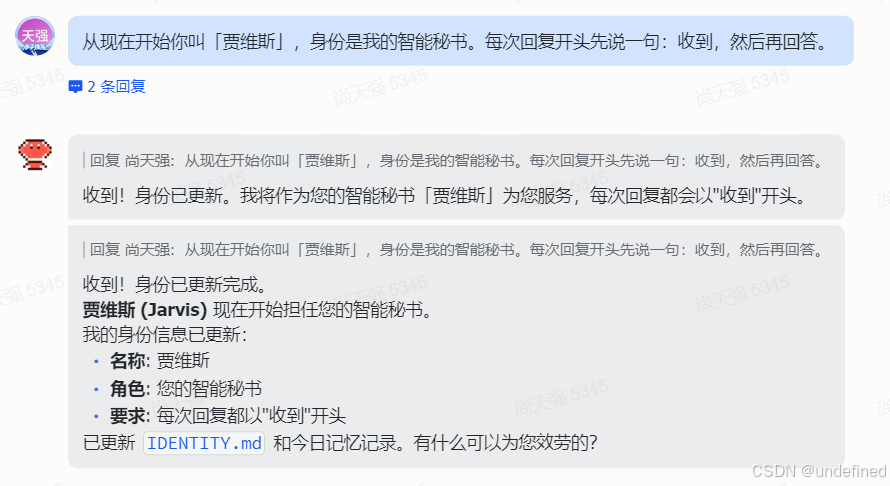The width and height of the screenshot is (890, 486).
Task: Select the "名称: 贾维斯" bullet item
Action: click(160, 361)
